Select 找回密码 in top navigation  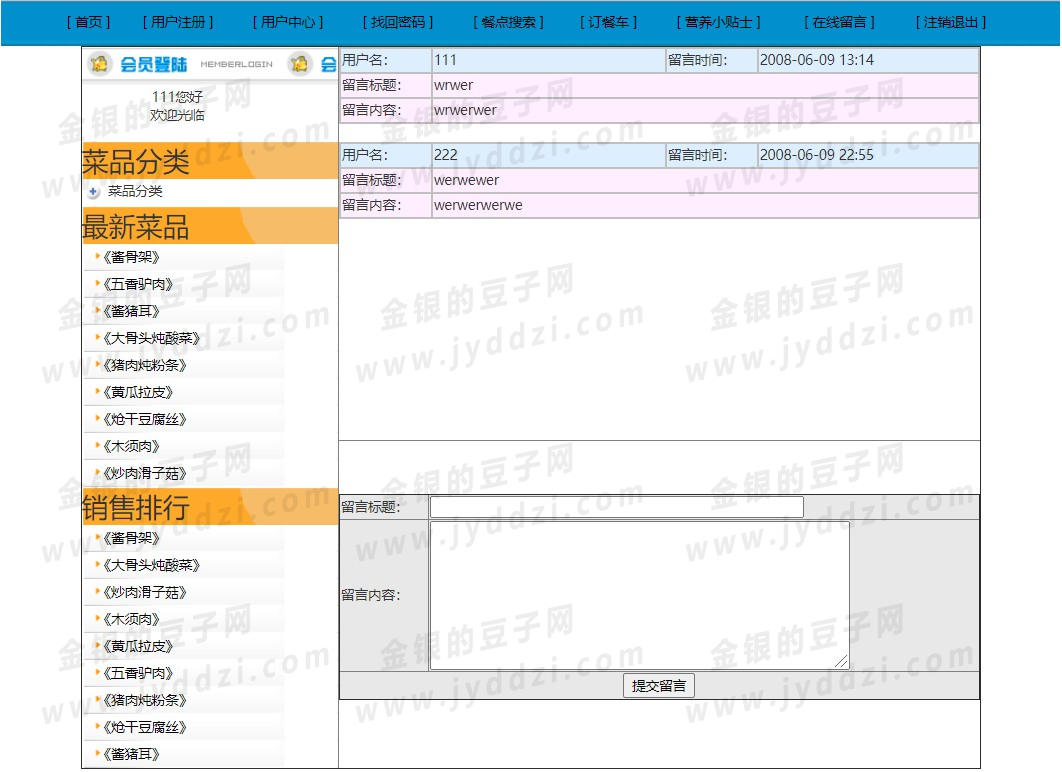coord(398,22)
